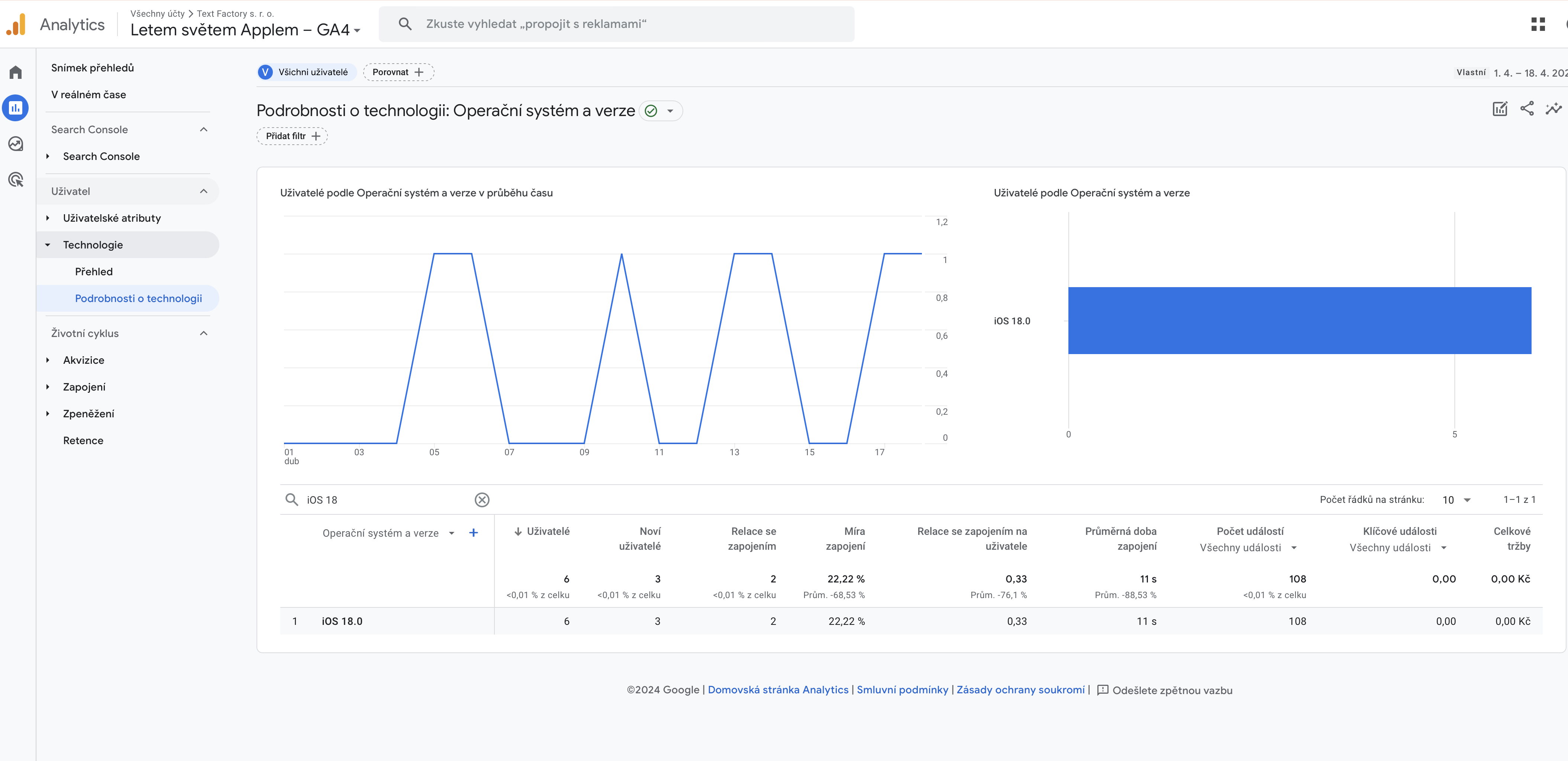Image resolution: width=1568 pixels, height=761 pixels.
Task: Click the Customize report pencil icon
Action: coord(1500,109)
